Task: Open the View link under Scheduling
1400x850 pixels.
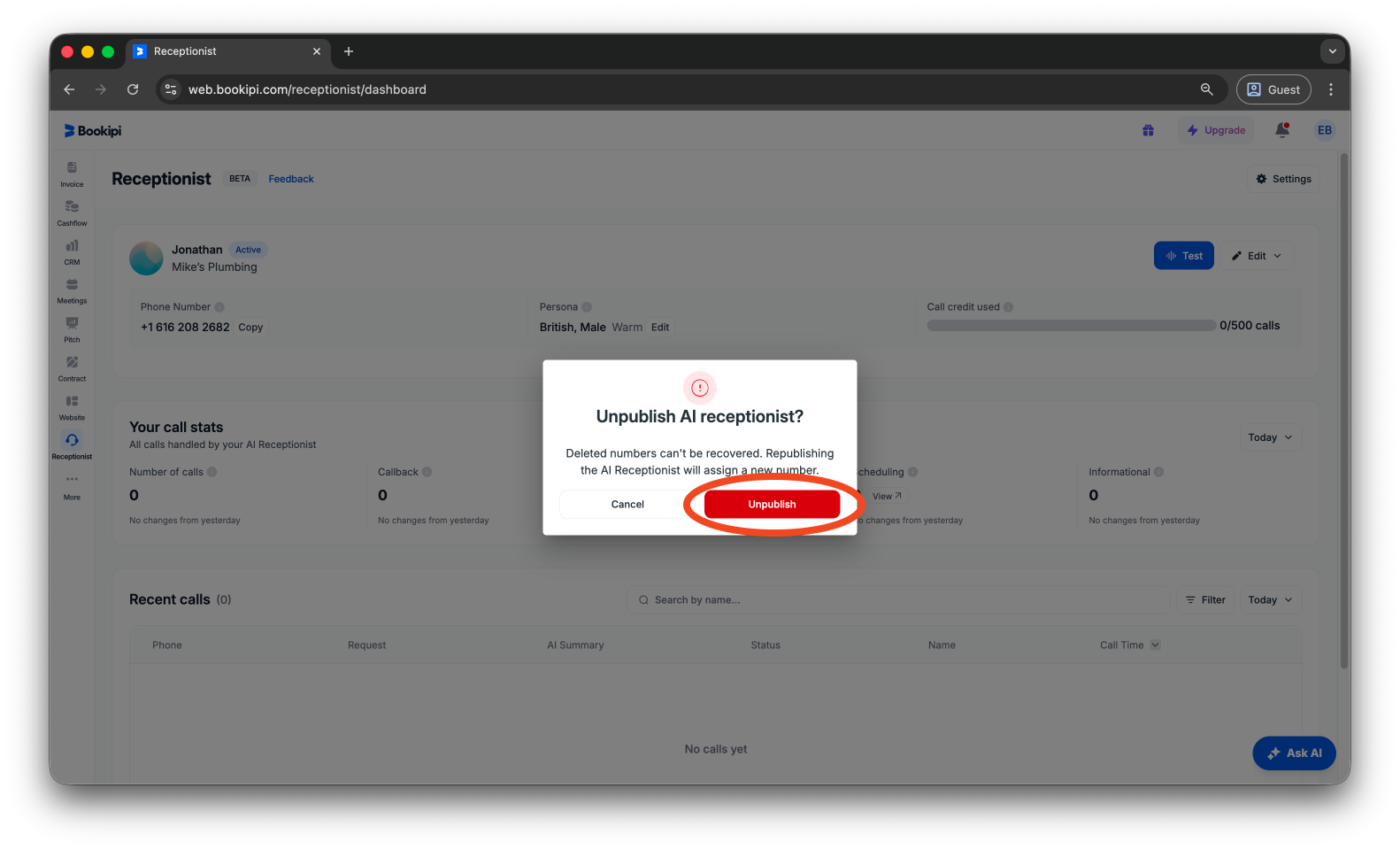Action: 887,496
